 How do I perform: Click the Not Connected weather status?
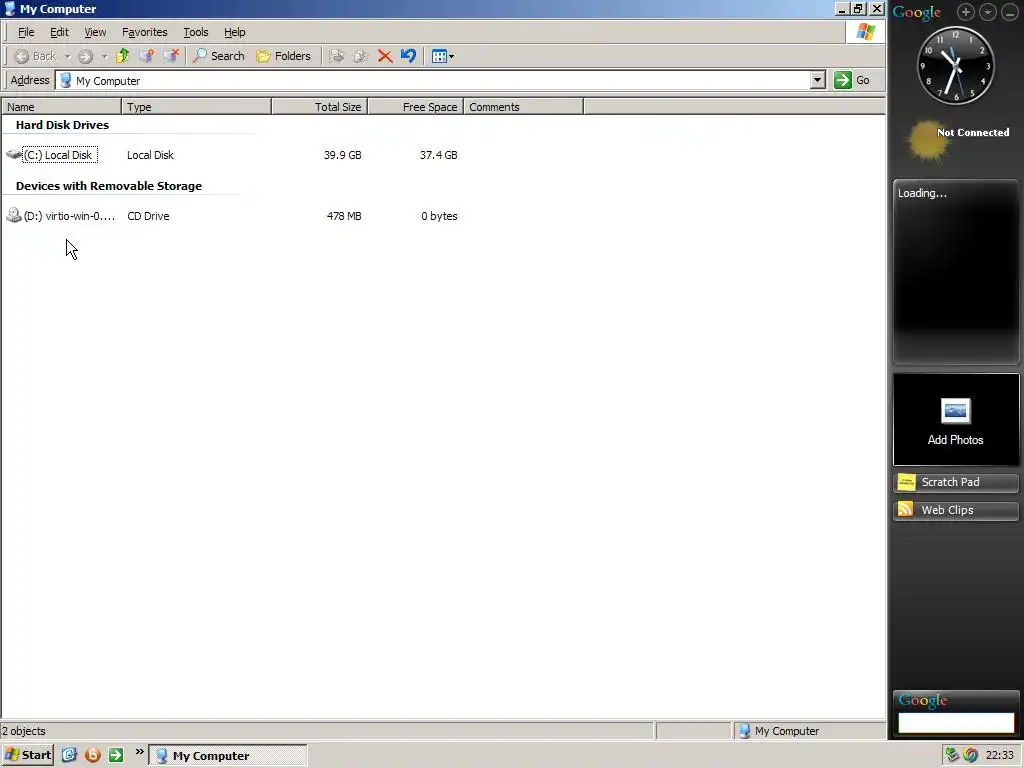coord(973,133)
